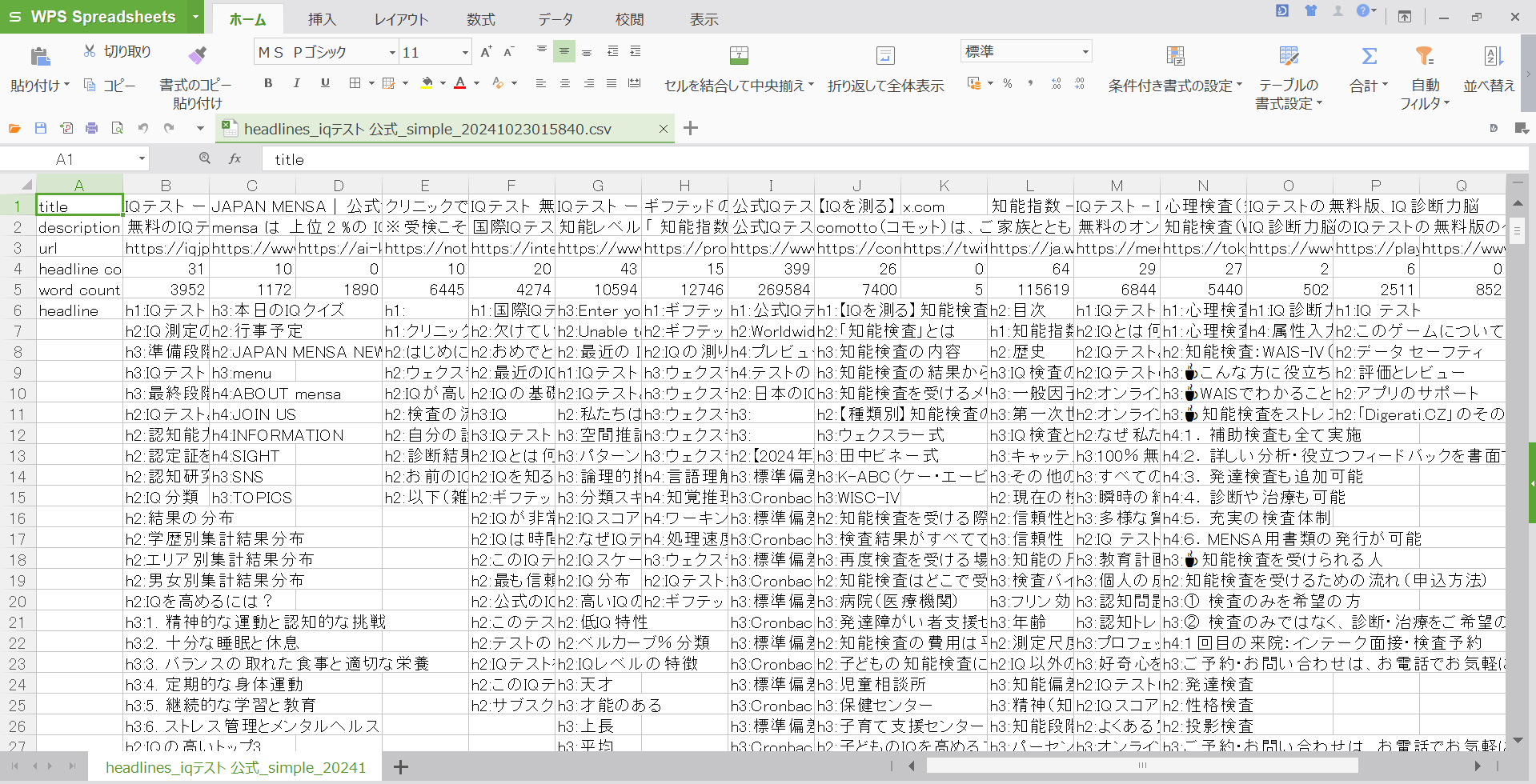Screen dimensions: 1536x784
Task: Toggle middle vertical alignment button
Action: (564, 52)
